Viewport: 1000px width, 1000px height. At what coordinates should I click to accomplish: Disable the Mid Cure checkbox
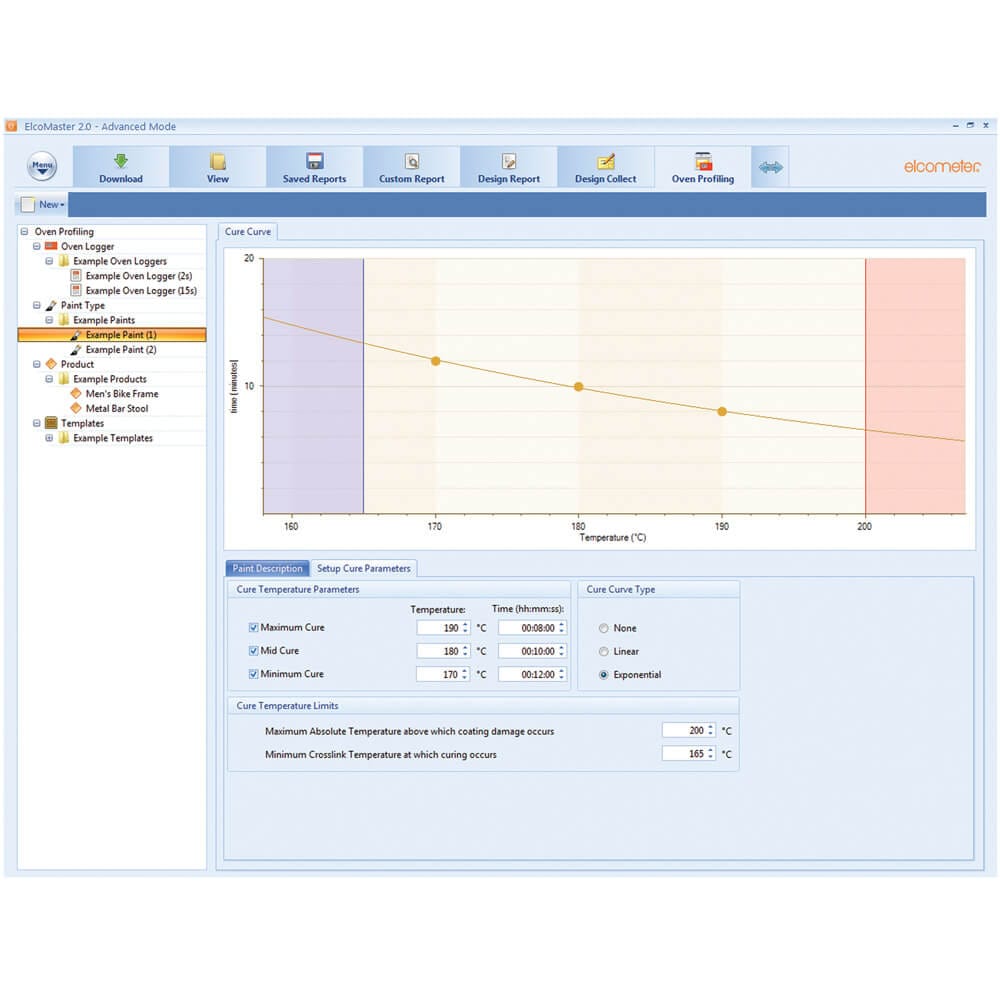tap(256, 651)
